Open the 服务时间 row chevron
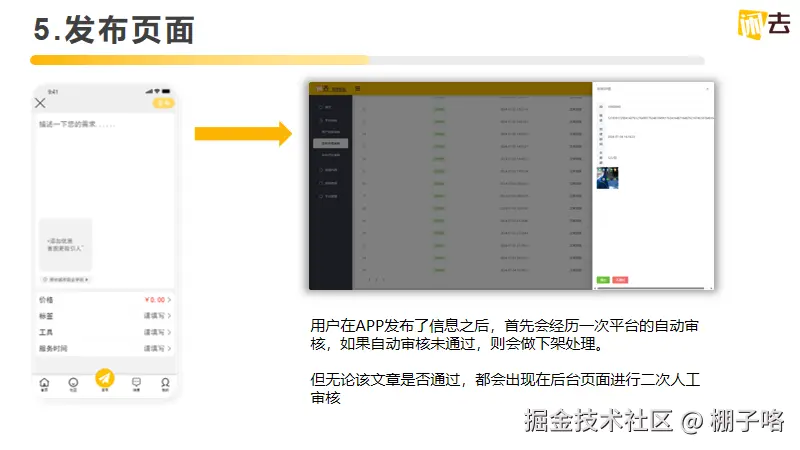 169,348
